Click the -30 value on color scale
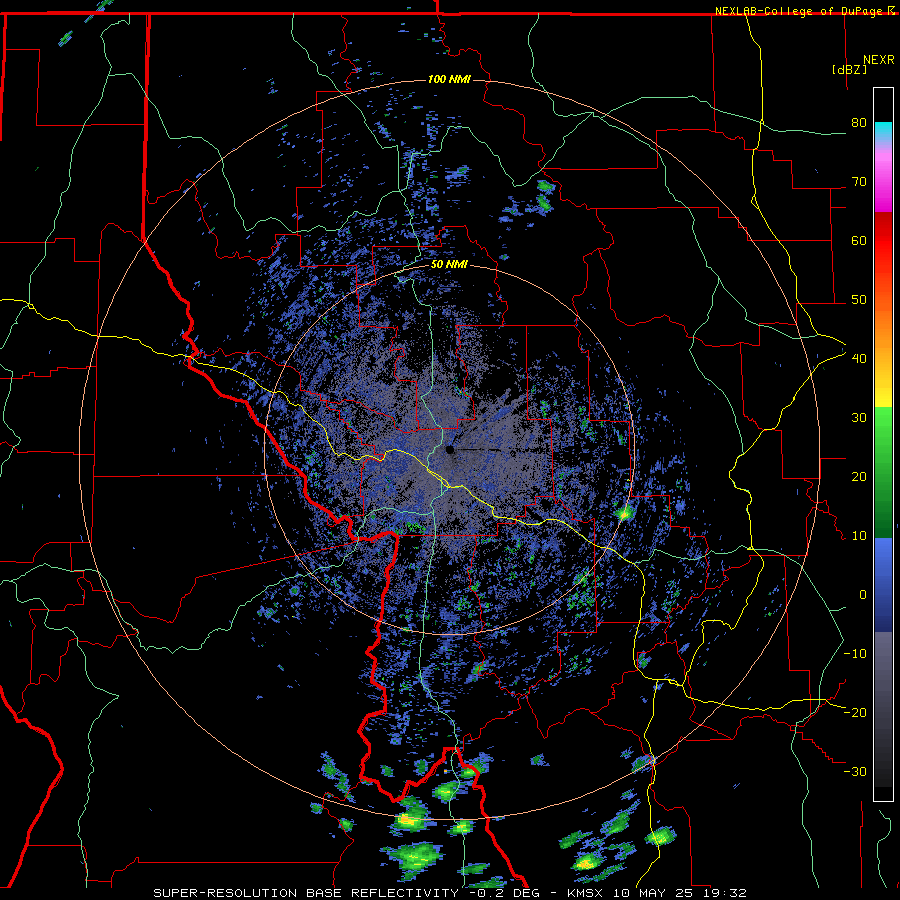This screenshot has width=900, height=900. (855, 771)
